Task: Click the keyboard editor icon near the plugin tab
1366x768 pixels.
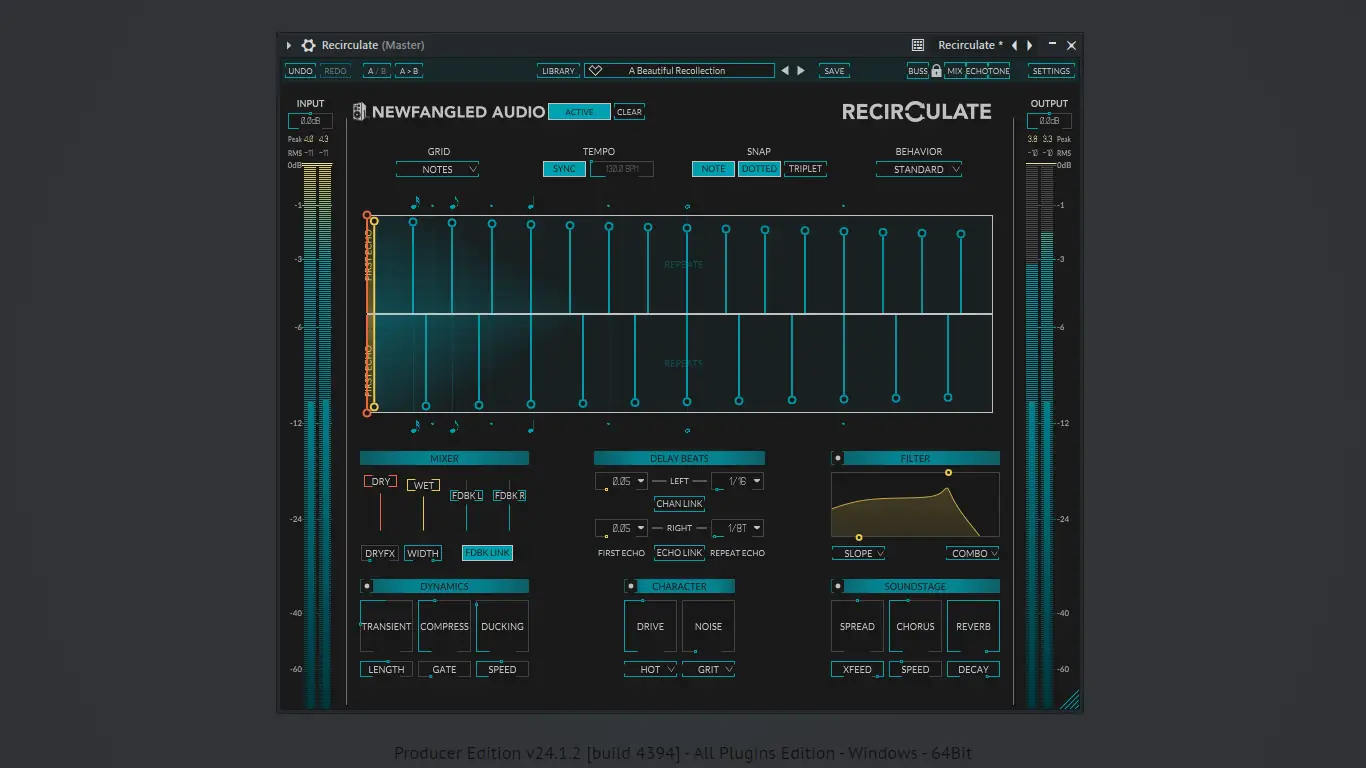Action: tap(917, 45)
